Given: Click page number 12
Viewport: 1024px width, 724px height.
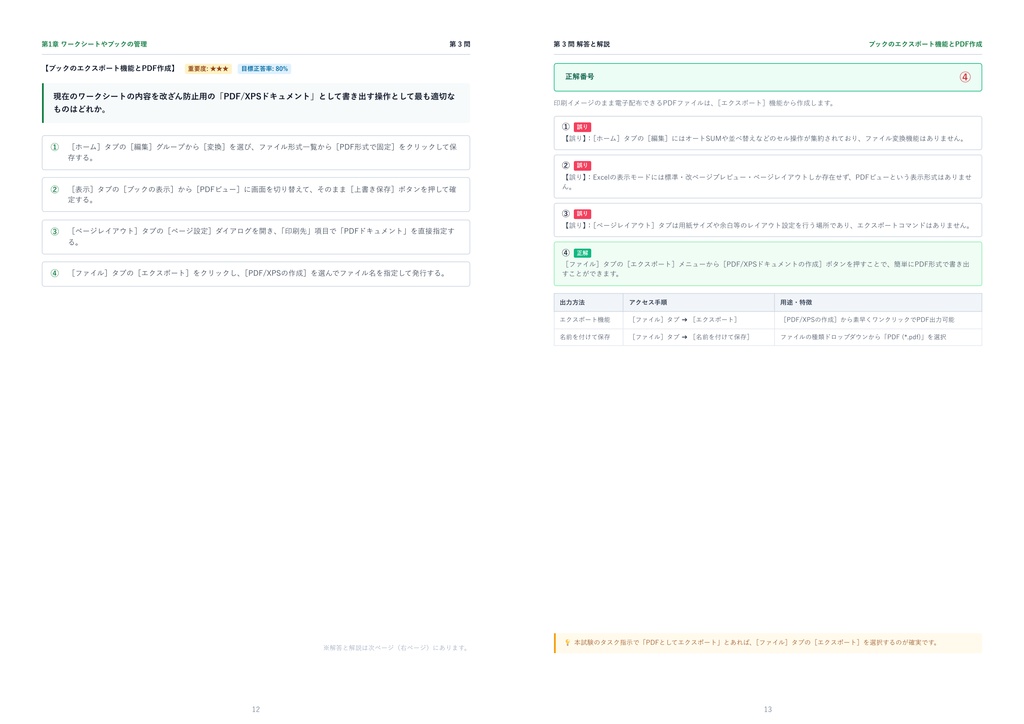Looking at the screenshot, I should point(256,709).
